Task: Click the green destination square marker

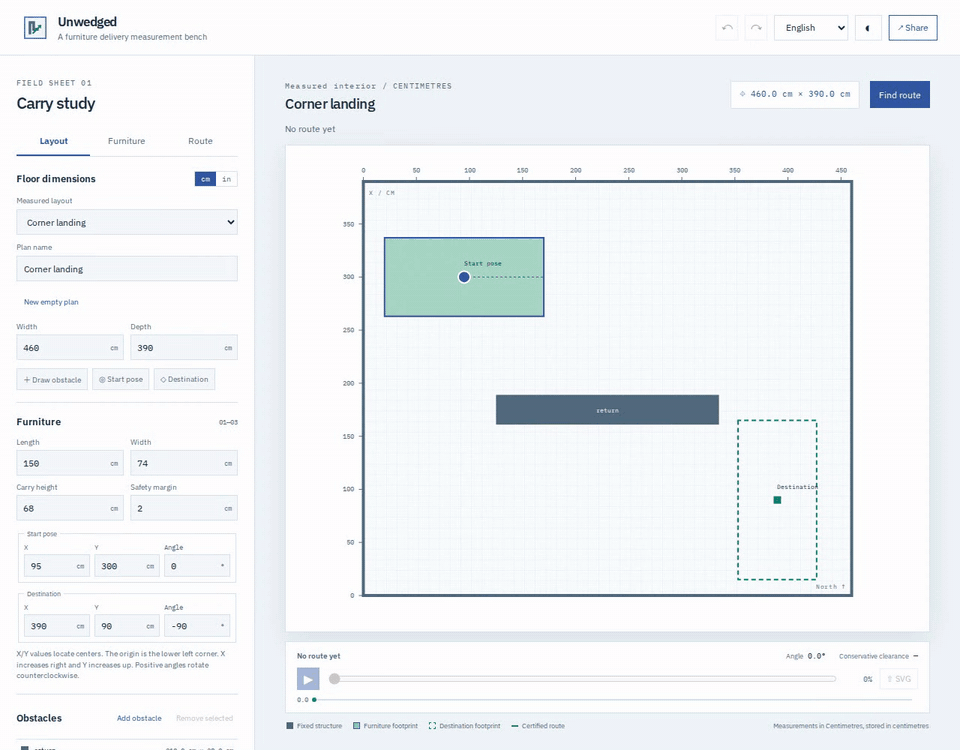Action: point(777,500)
